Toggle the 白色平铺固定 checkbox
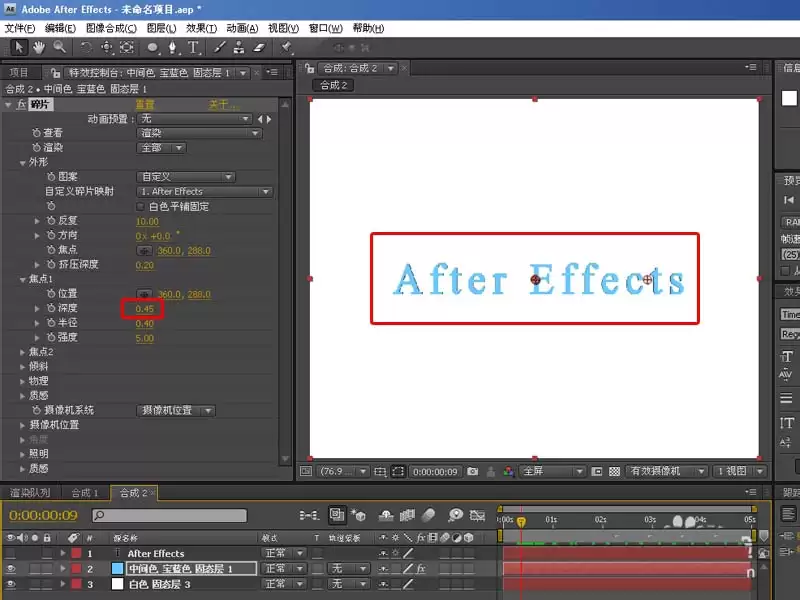Viewport: 800px width, 600px height. (x=140, y=207)
